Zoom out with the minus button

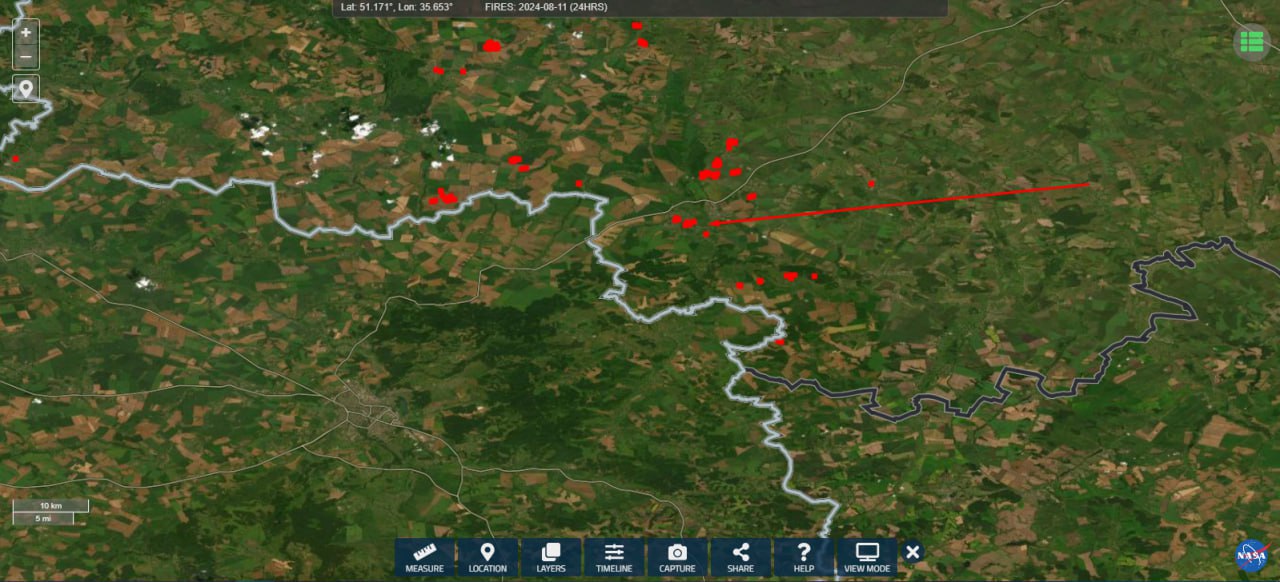(x=26, y=57)
